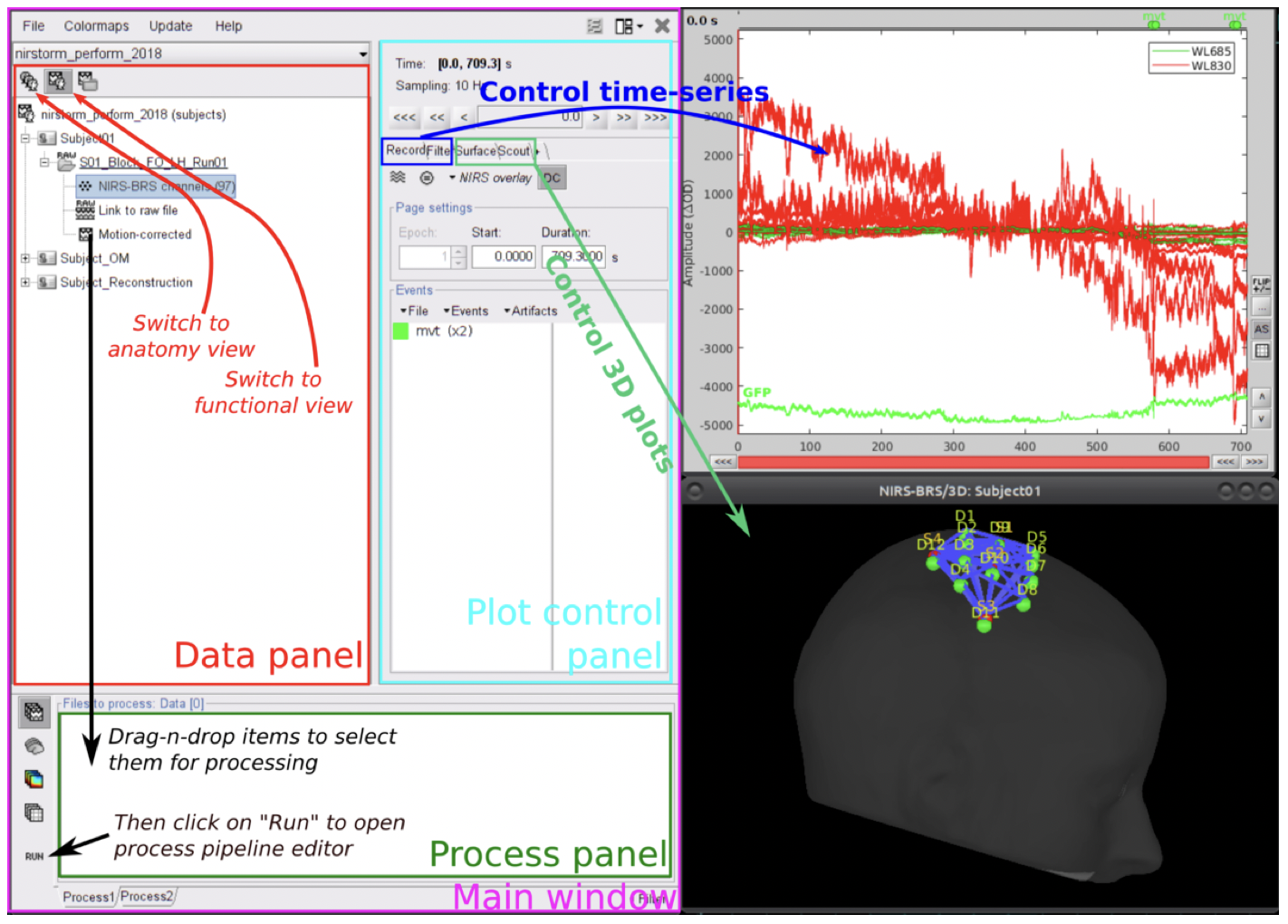Open the Colormaps menu
1288x924 pixels.
tap(96, 25)
